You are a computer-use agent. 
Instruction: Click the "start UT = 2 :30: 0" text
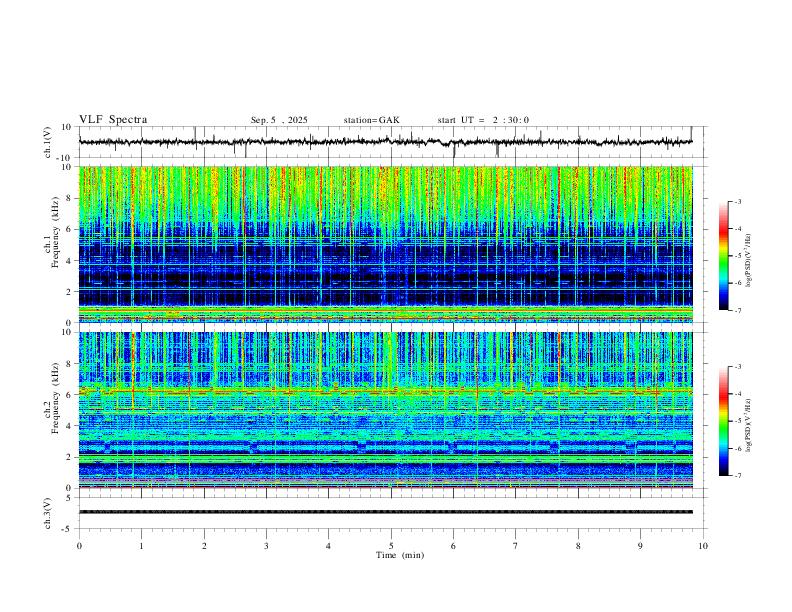pos(483,120)
